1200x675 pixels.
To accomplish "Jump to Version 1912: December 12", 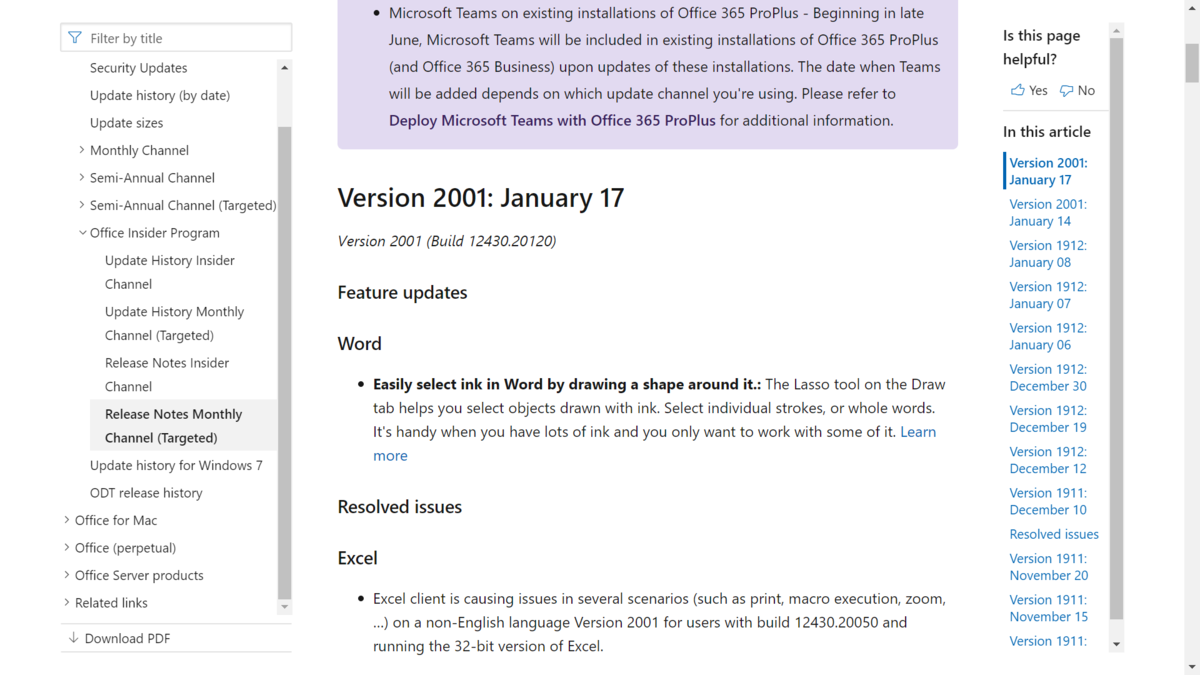I will [x=1048, y=459].
